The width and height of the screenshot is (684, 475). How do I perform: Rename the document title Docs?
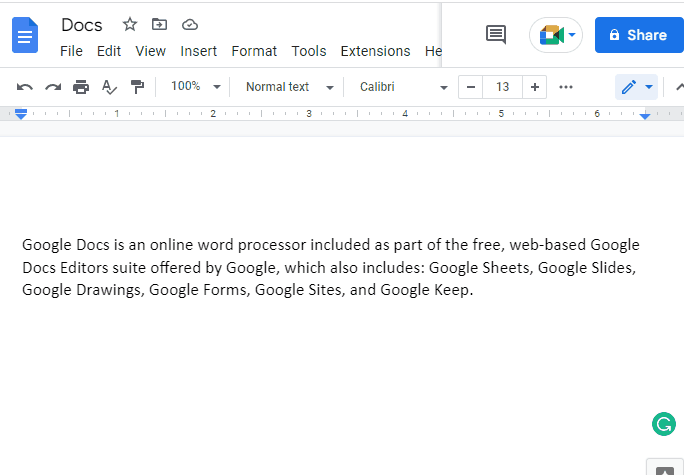(x=82, y=25)
